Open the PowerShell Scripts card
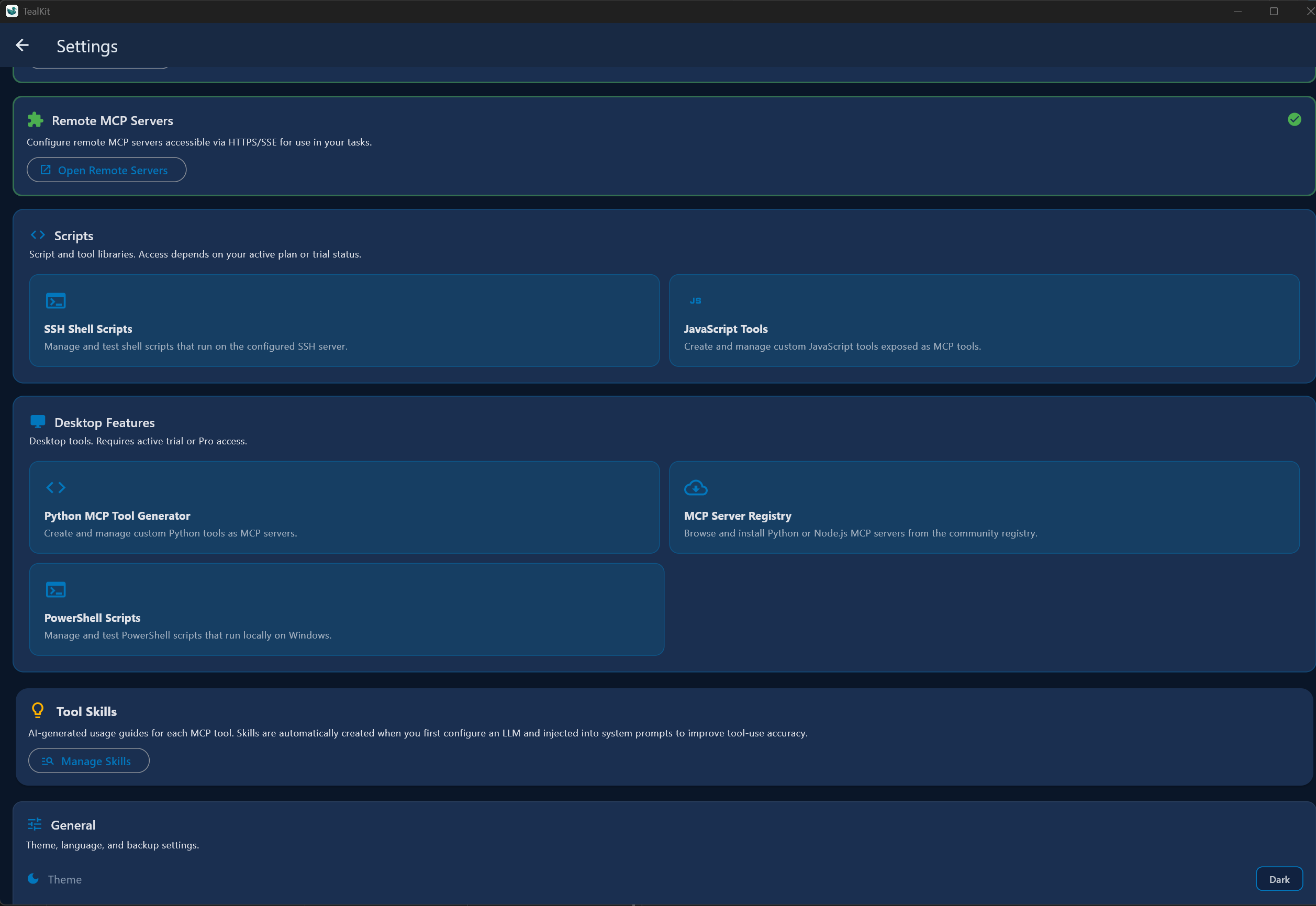Image resolution: width=1316 pixels, height=906 pixels. click(x=347, y=610)
